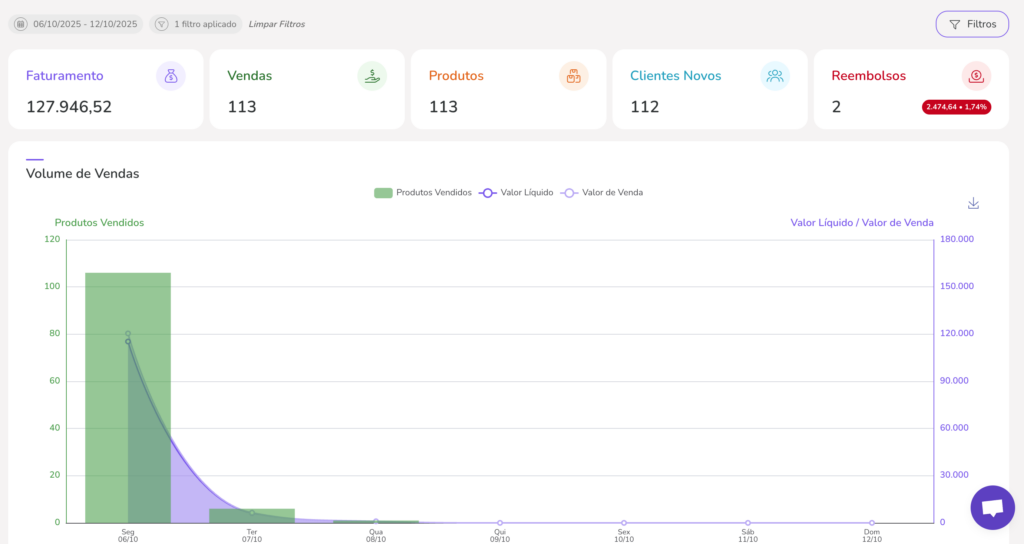This screenshot has width=1024, height=544.
Task: Open the date range 06/10/2025 - 12/10/2025 picker
Action: [85, 24]
